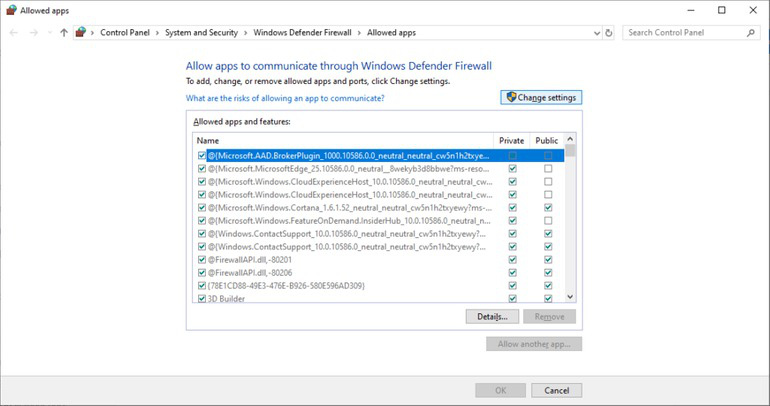Toggle Public checkbox for @FirewallAPI.dll,-80206
The image size is (770, 406).
point(548,272)
